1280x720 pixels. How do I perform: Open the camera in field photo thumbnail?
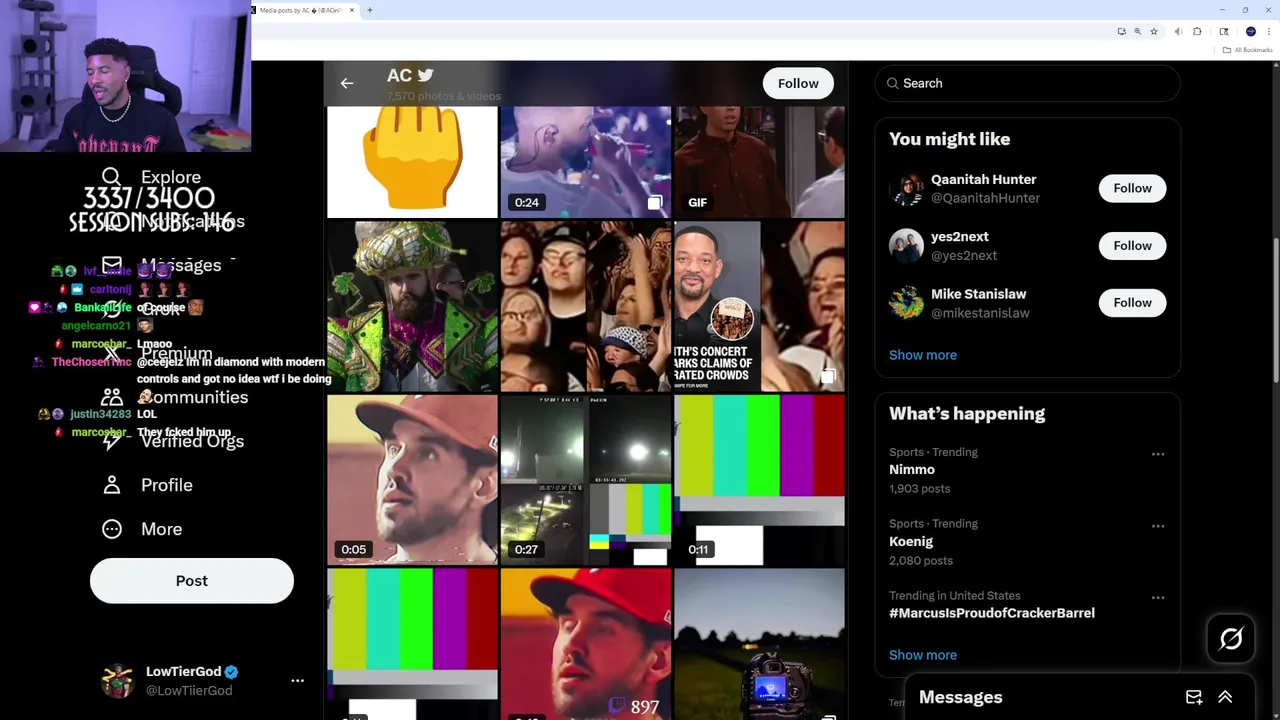click(x=760, y=644)
